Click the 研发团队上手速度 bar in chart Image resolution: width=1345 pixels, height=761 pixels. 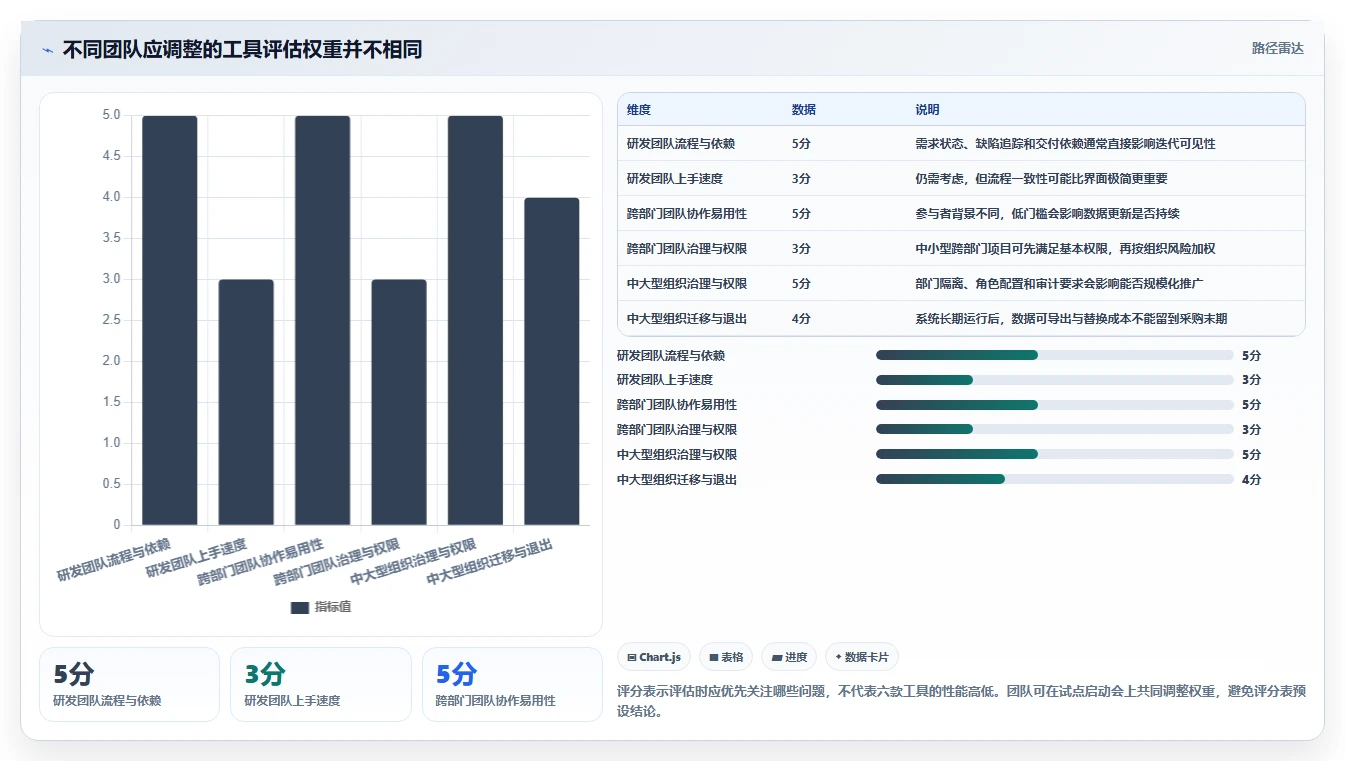[x=246, y=402]
